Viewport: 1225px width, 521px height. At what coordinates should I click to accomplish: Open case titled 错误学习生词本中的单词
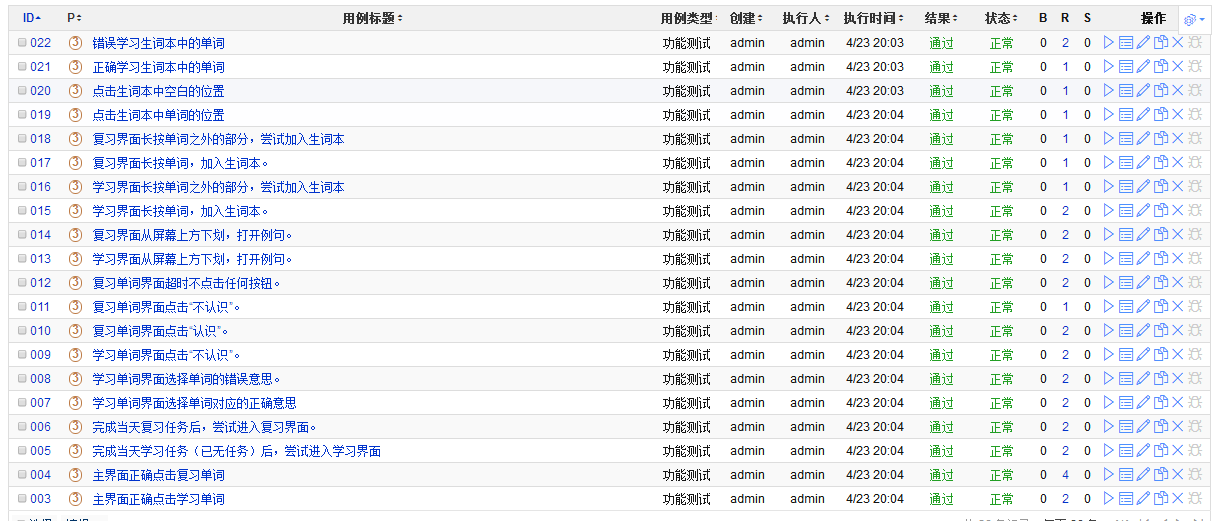tap(159, 43)
